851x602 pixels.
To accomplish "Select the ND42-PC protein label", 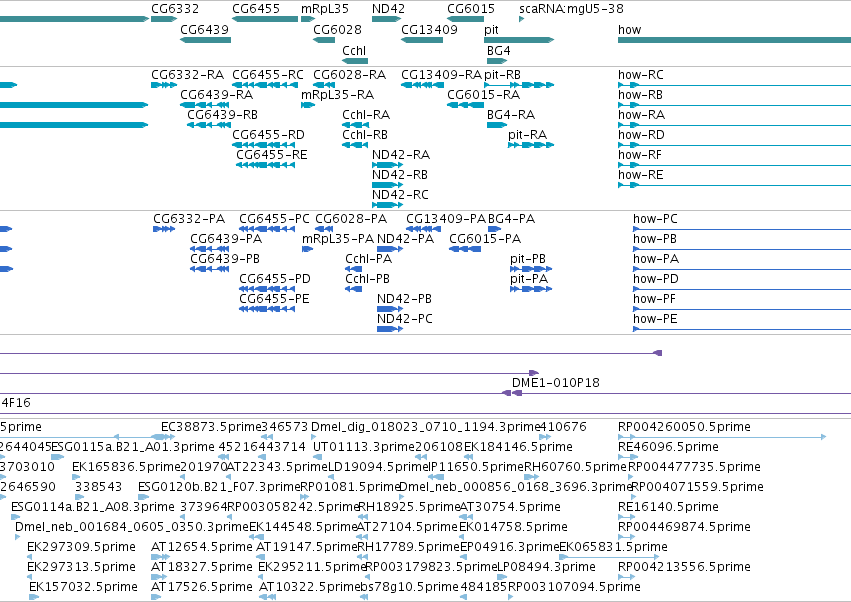I will [x=404, y=319].
